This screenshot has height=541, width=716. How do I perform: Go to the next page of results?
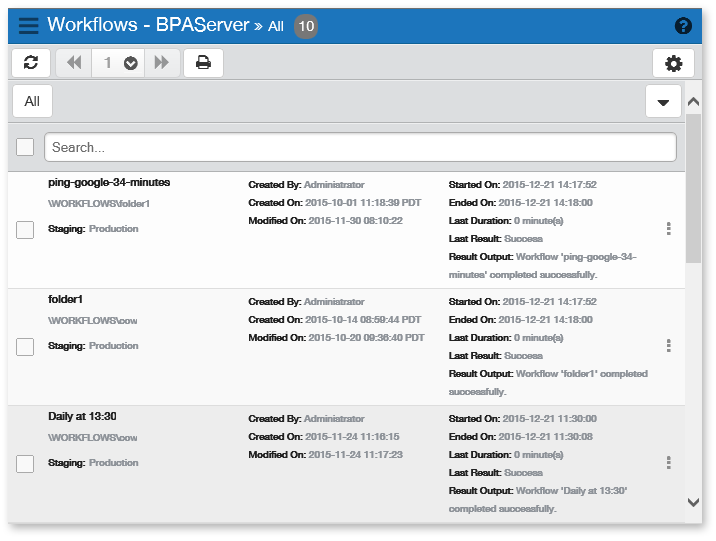(x=161, y=63)
